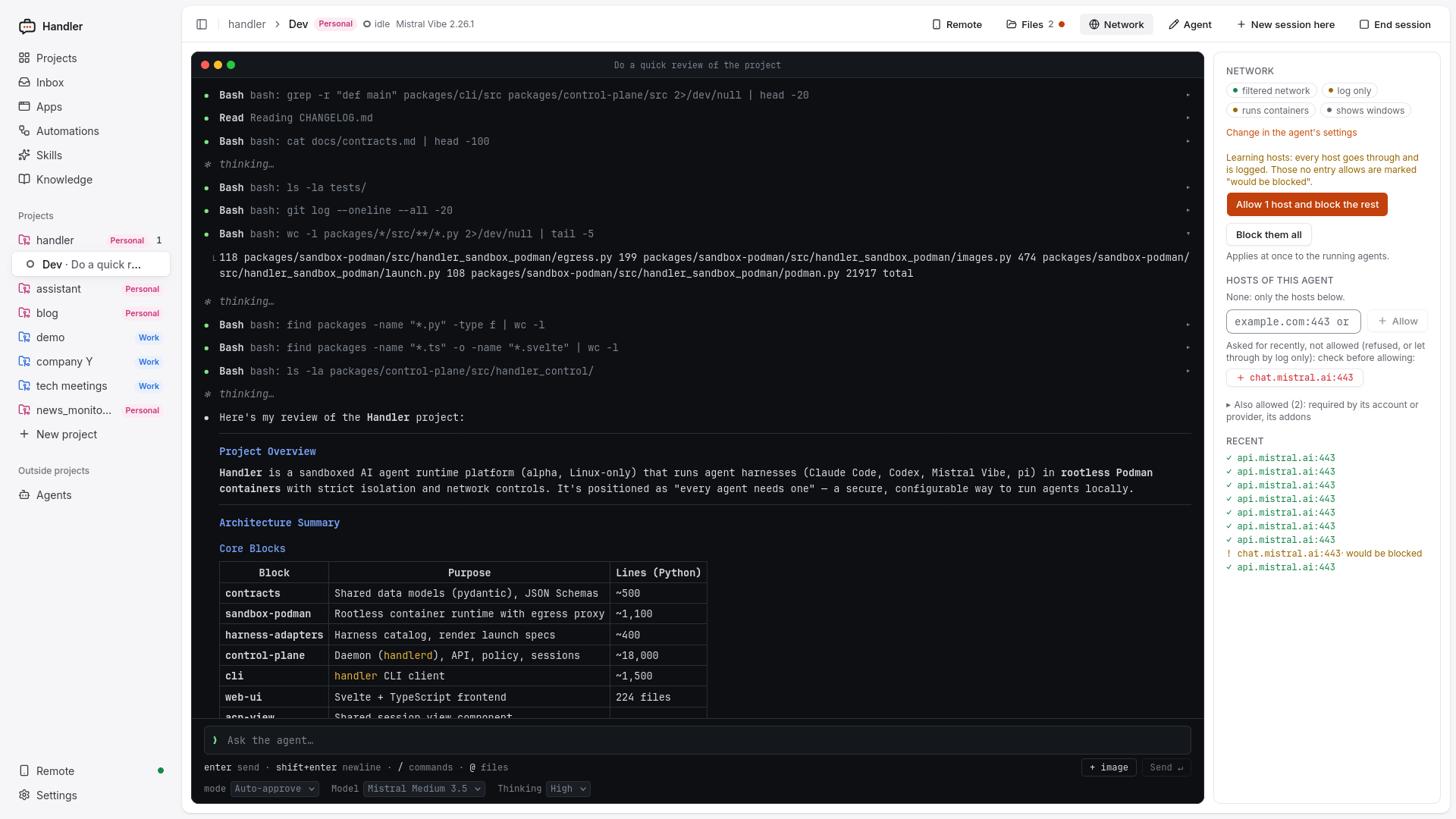Click the plus icon beside New project
Screen dimensions: 1456x819
24,435
